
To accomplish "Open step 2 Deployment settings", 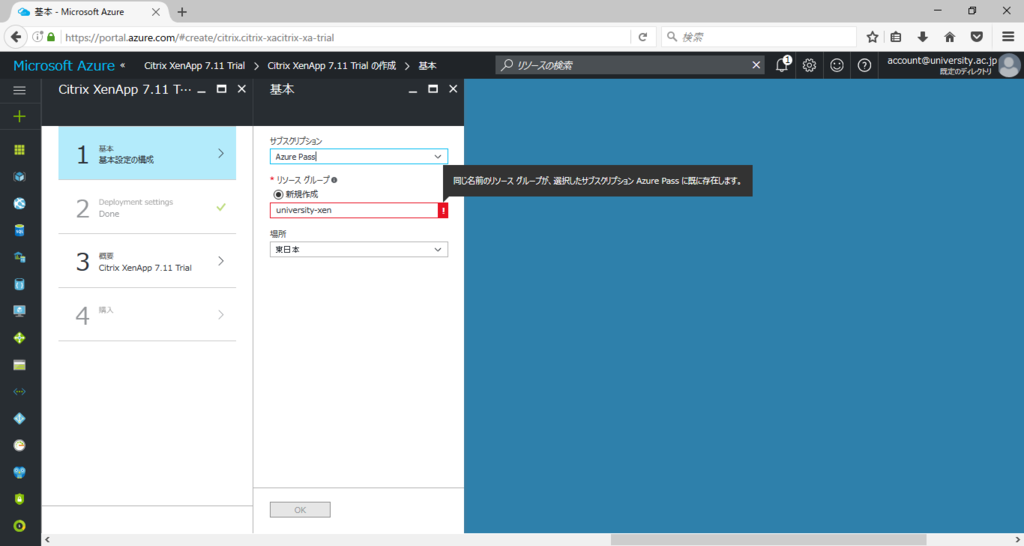I will tap(147, 208).
